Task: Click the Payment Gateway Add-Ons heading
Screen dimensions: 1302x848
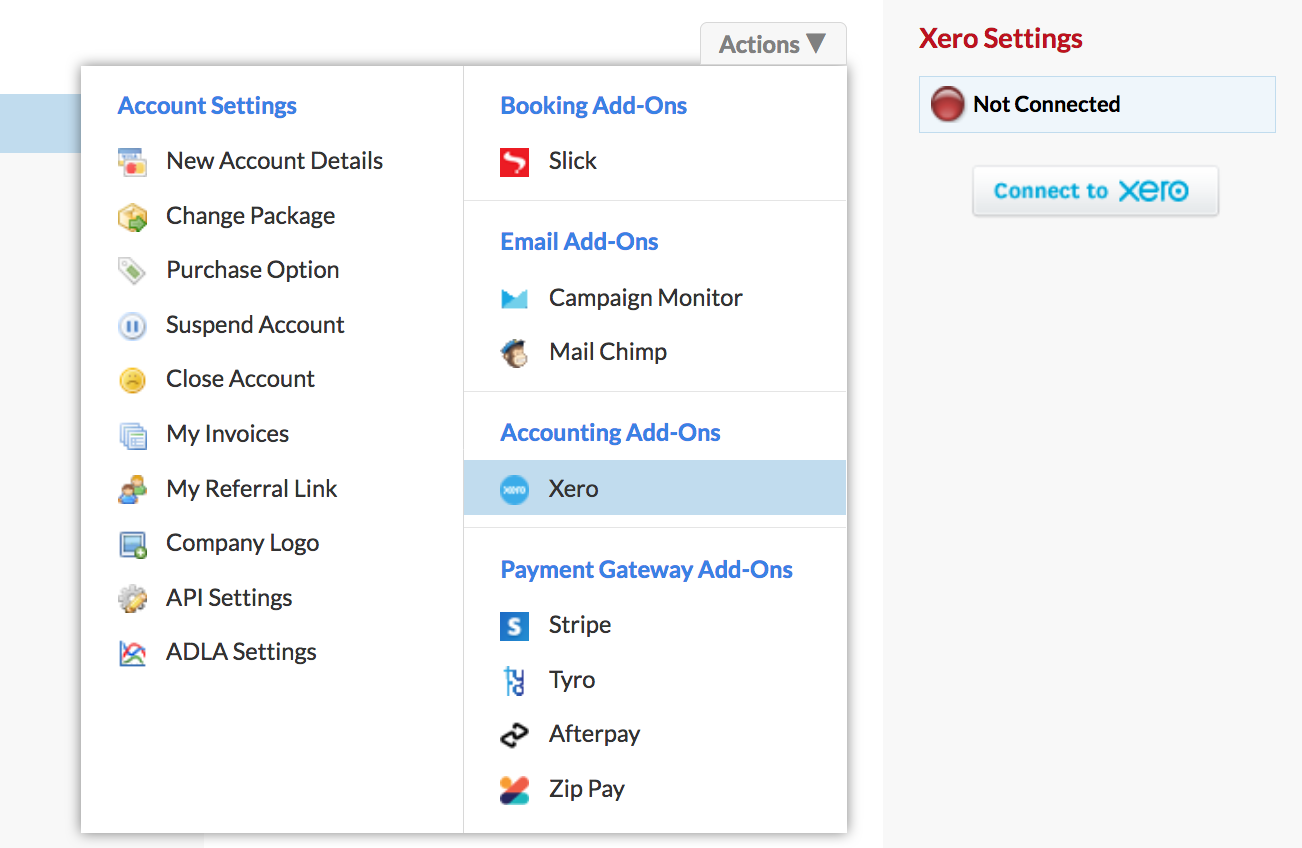Action: coord(647,570)
